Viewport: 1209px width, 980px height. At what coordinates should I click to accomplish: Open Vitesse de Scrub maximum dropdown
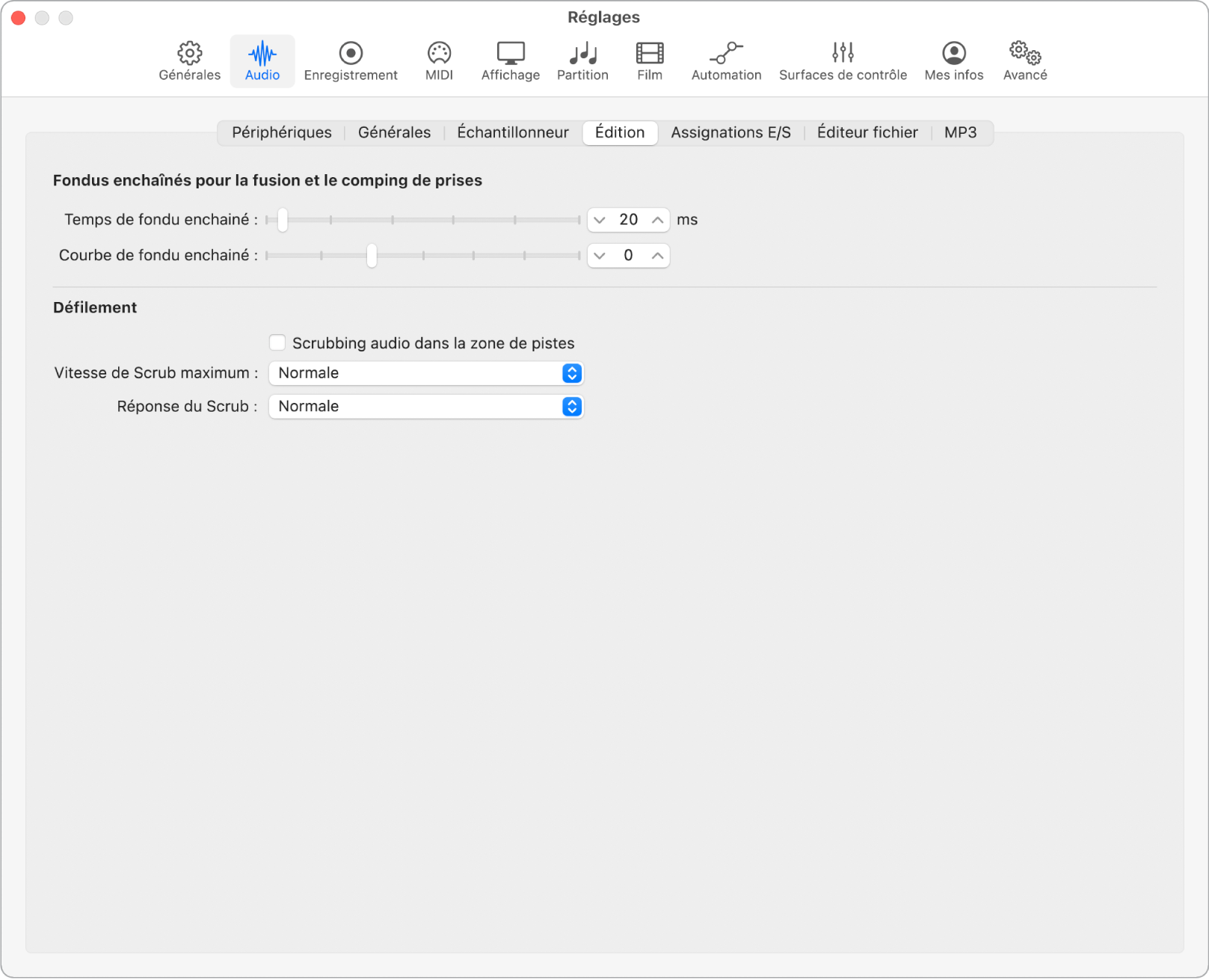[x=425, y=373]
